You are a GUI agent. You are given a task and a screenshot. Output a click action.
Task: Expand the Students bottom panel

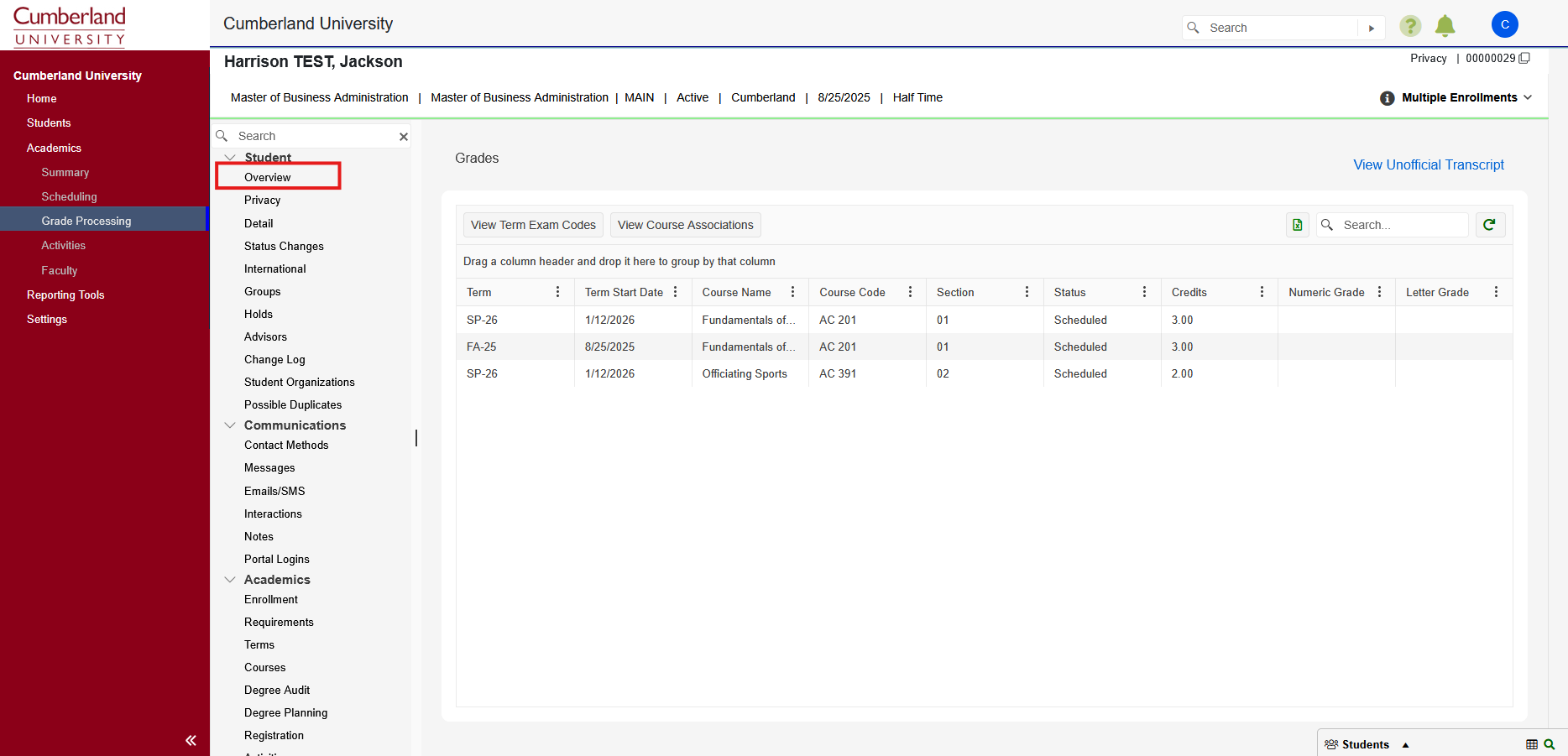[1406, 745]
